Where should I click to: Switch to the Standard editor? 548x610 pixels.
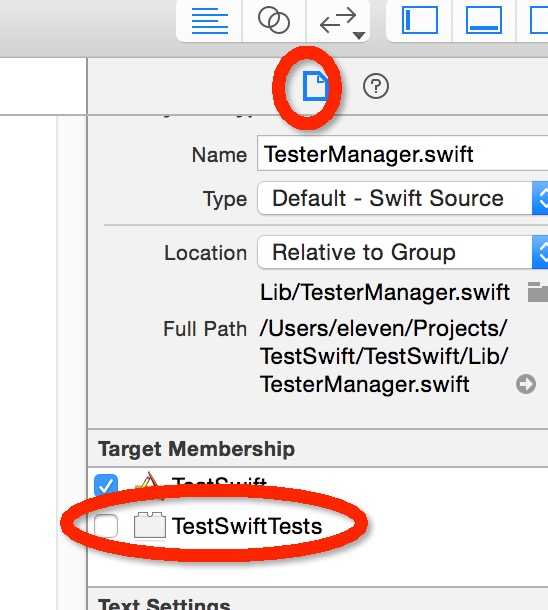pyautogui.click(x=210, y=20)
